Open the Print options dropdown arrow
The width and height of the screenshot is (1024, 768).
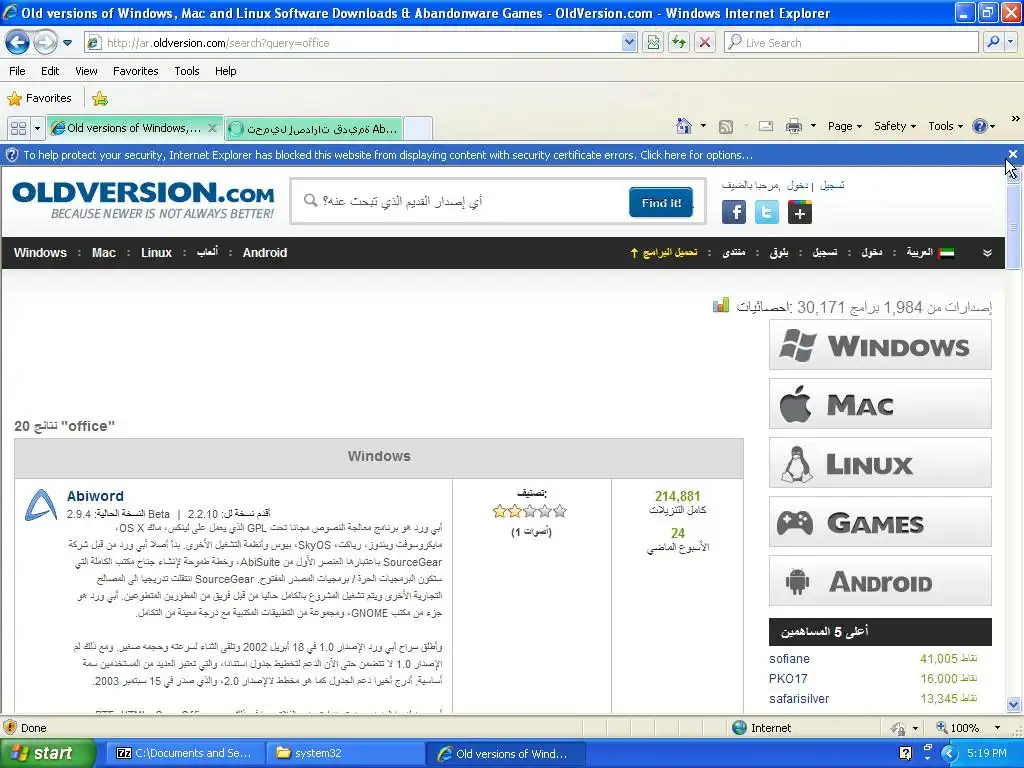(813, 126)
